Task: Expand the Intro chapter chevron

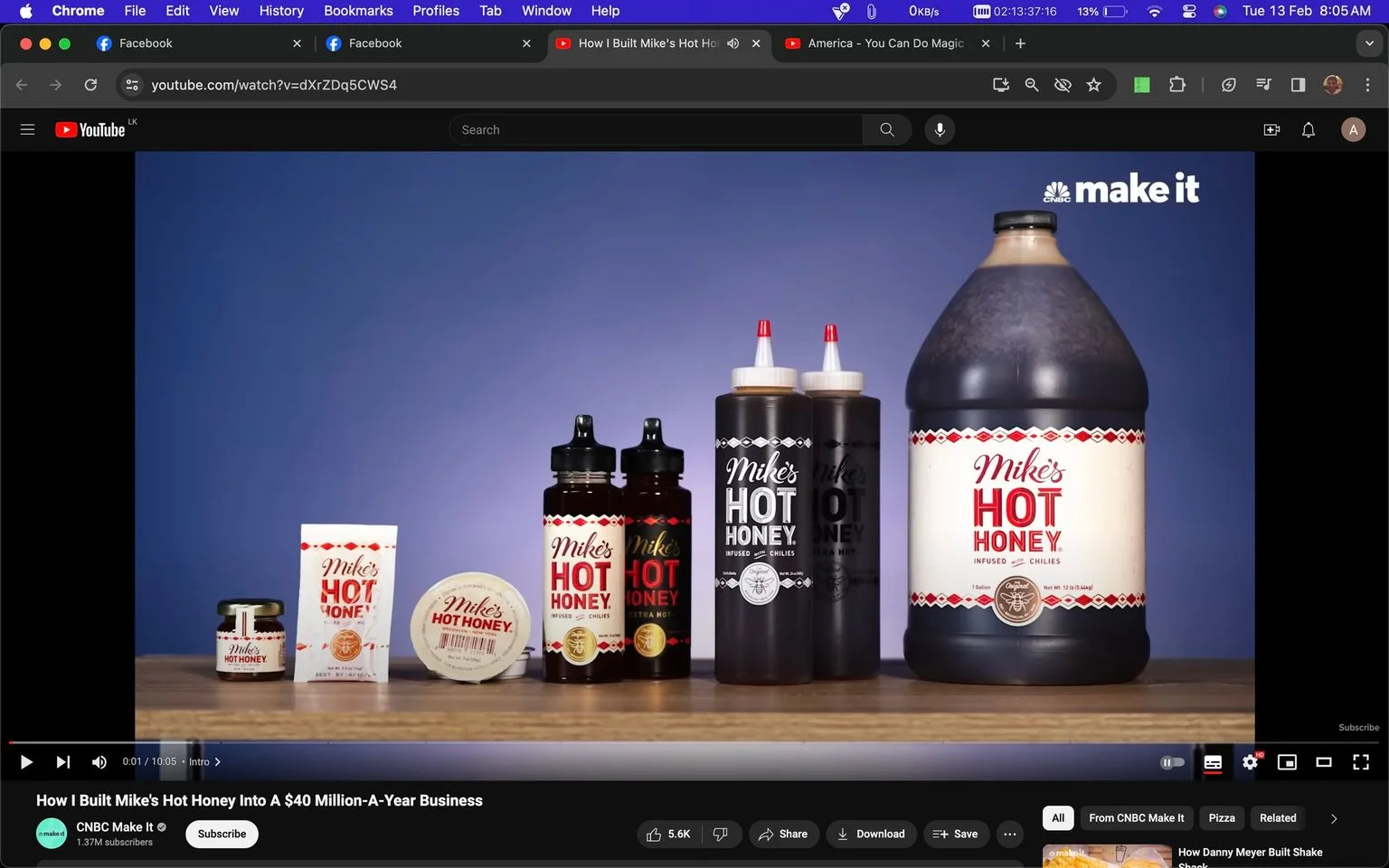Action: [x=217, y=762]
